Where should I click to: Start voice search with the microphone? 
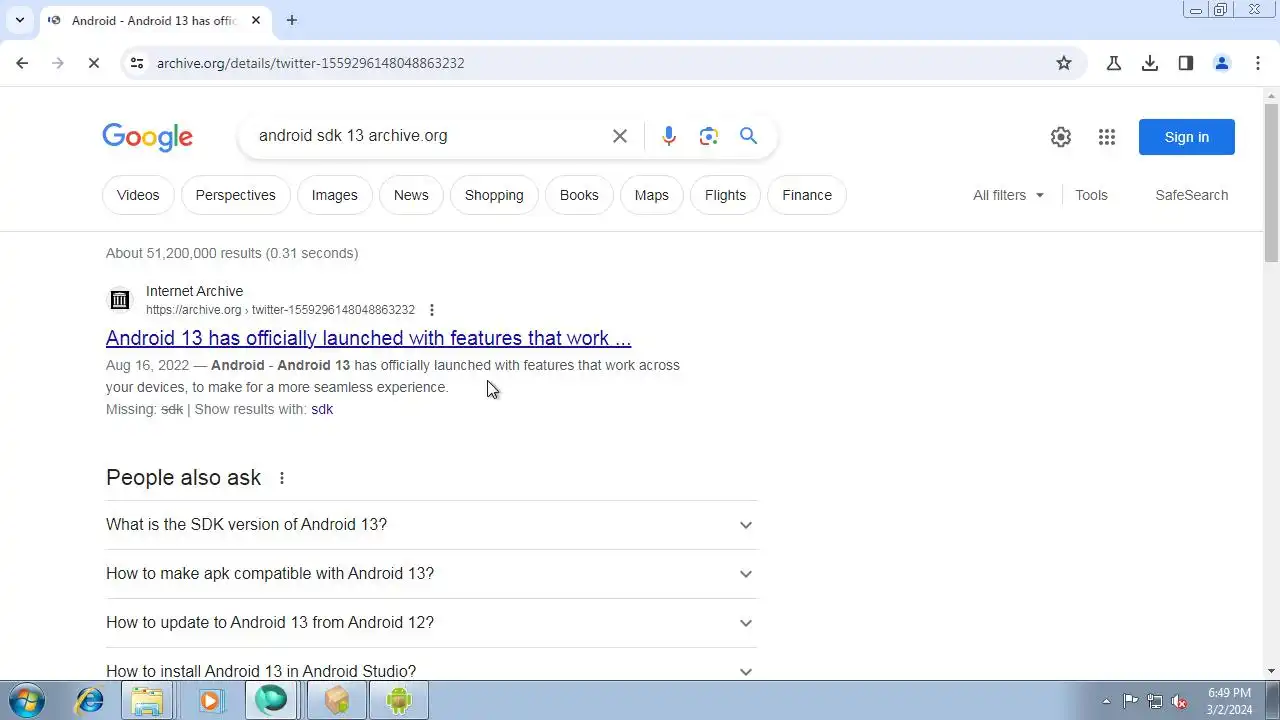[669, 136]
